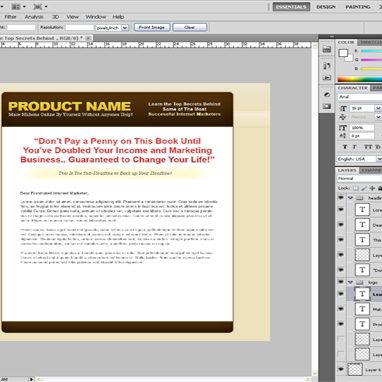Collapse the headline layer group arrow
382x382 pixels.
350,198
